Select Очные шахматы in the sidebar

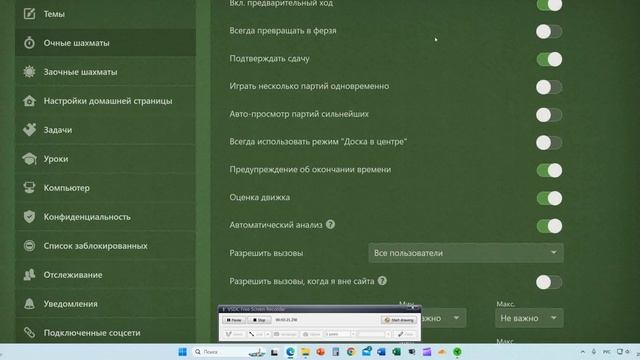coord(105,42)
